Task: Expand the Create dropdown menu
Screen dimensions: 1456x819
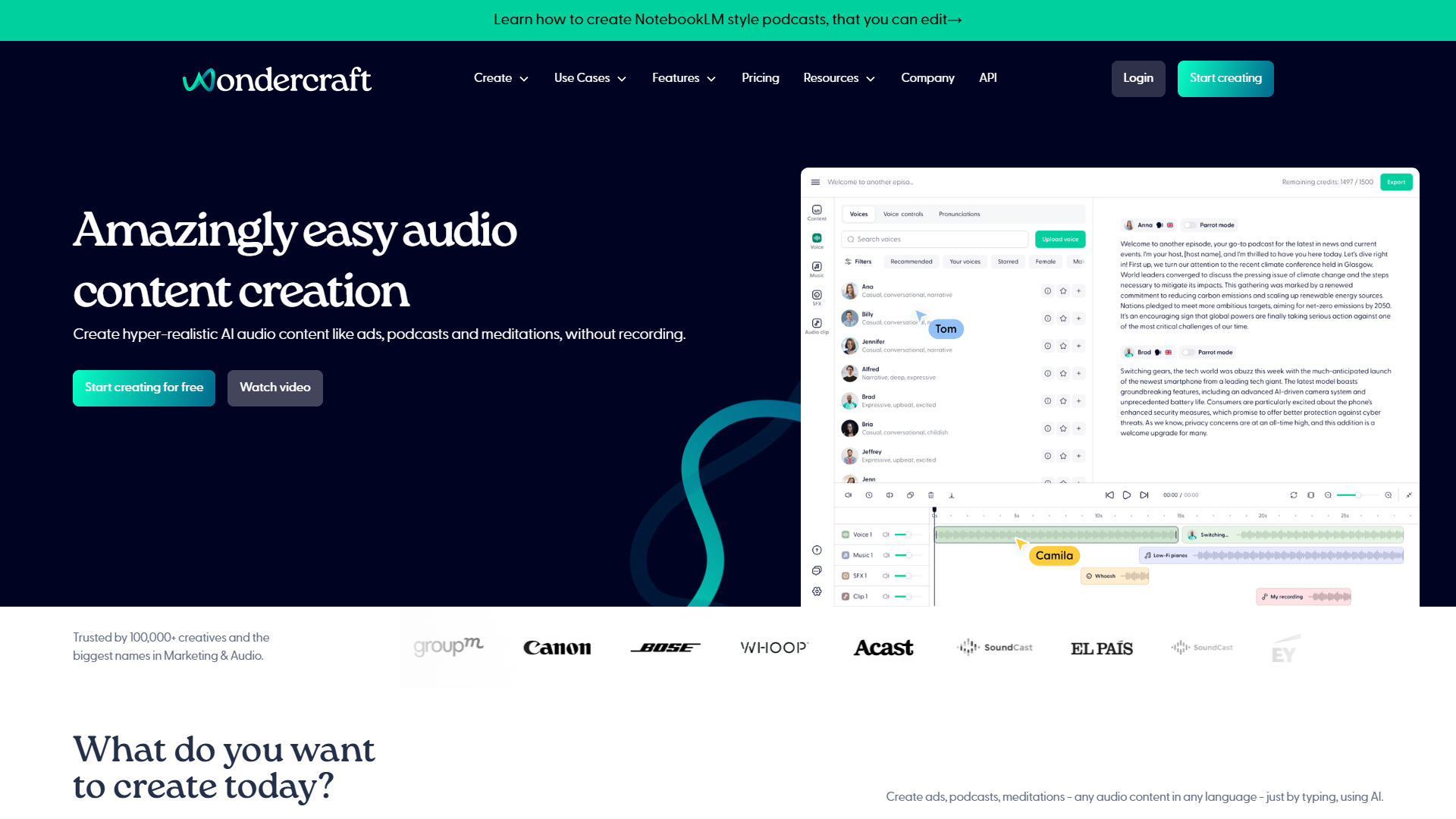Action: coord(500,78)
